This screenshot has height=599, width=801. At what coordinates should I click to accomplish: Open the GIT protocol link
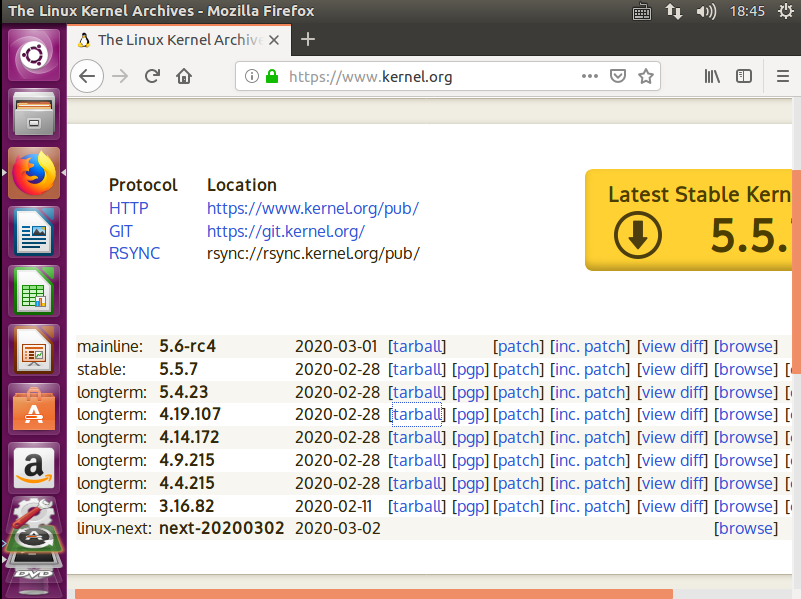click(121, 231)
